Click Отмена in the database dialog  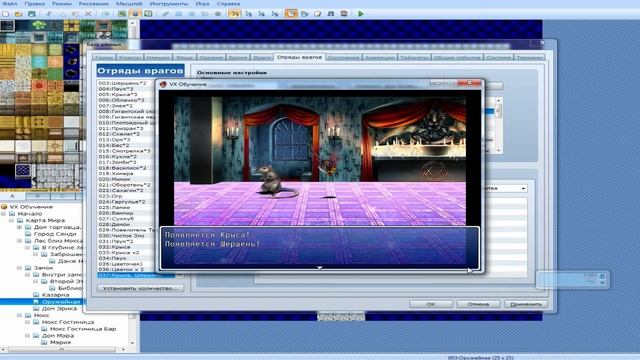pyautogui.click(x=478, y=304)
